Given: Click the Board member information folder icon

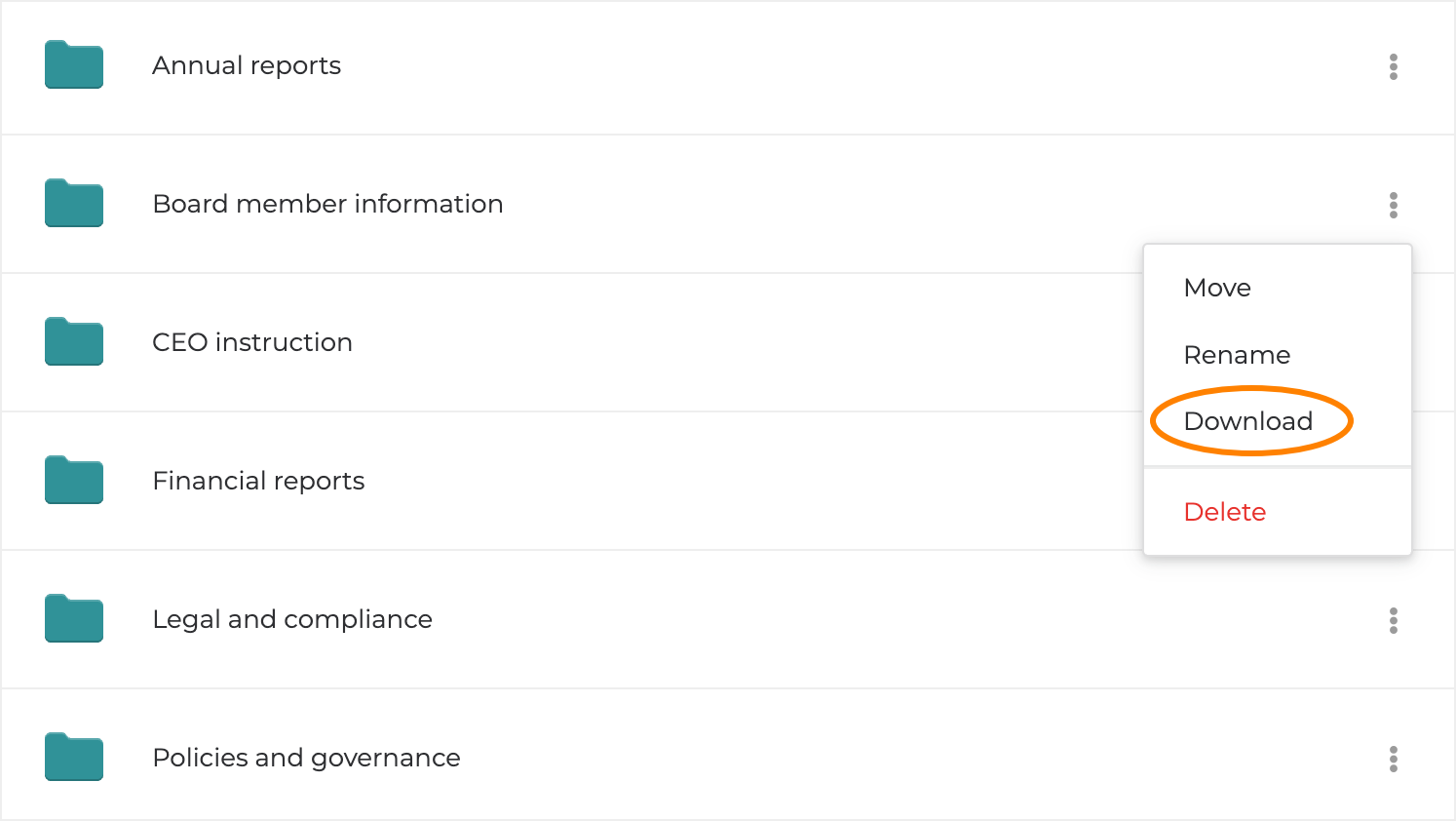Looking at the screenshot, I should point(74,204).
